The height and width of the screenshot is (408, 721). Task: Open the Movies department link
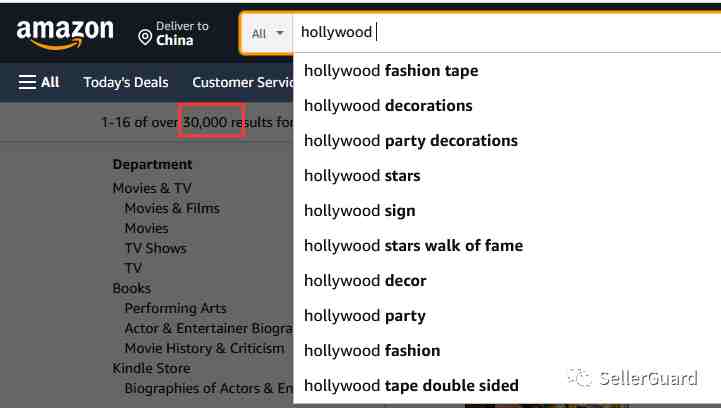146,228
